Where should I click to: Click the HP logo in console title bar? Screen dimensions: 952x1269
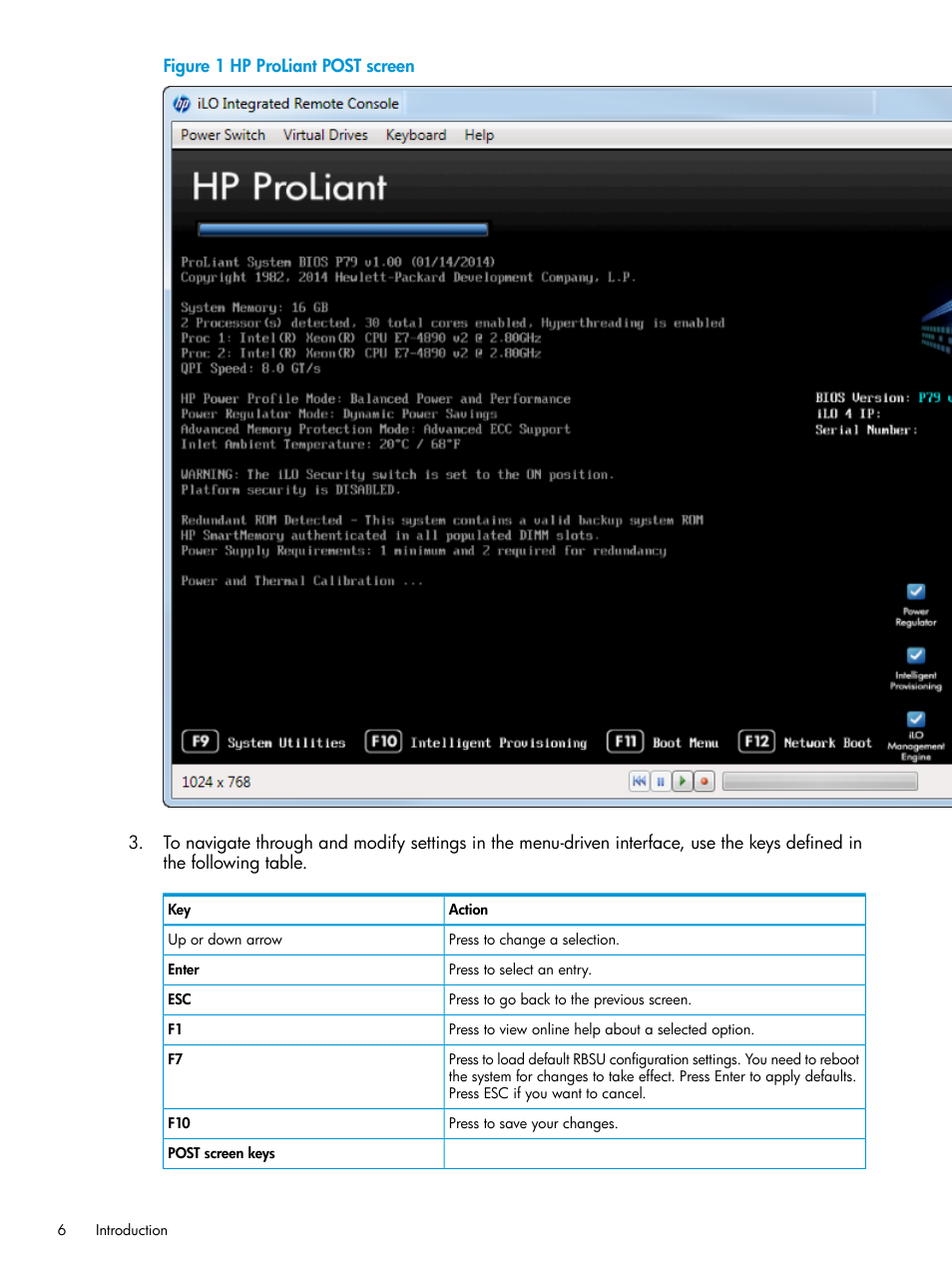coord(182,104)
